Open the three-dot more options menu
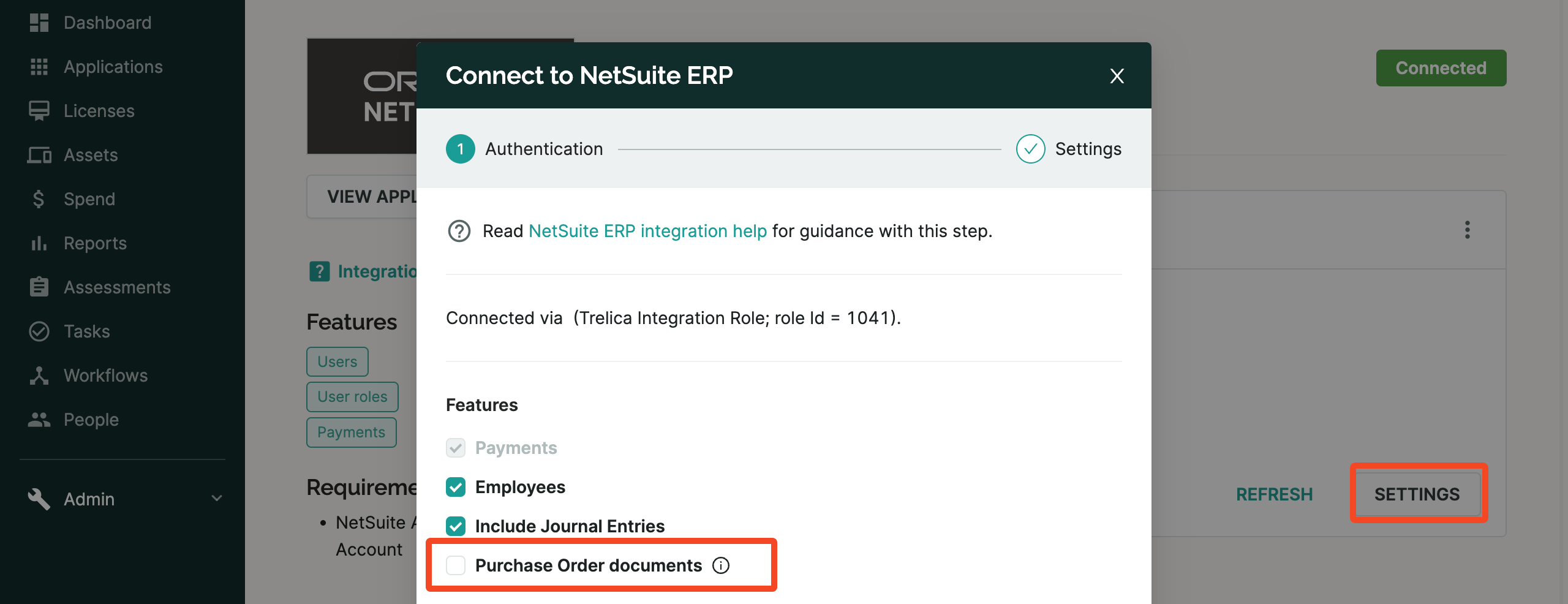Image resolution: width=1568 pixels, height=604 pixels. [1467, 230]
